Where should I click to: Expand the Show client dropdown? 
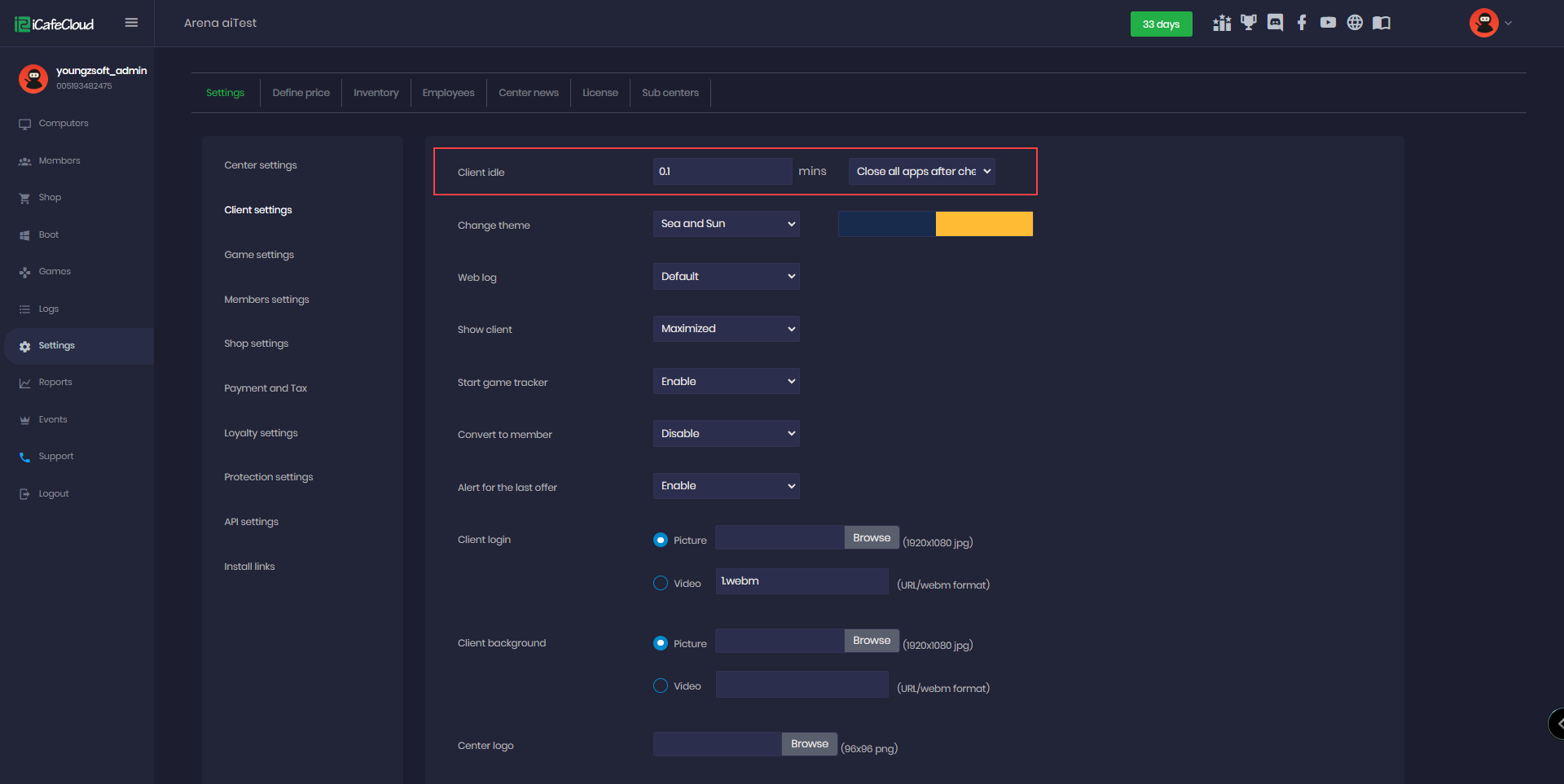point(726,329)
